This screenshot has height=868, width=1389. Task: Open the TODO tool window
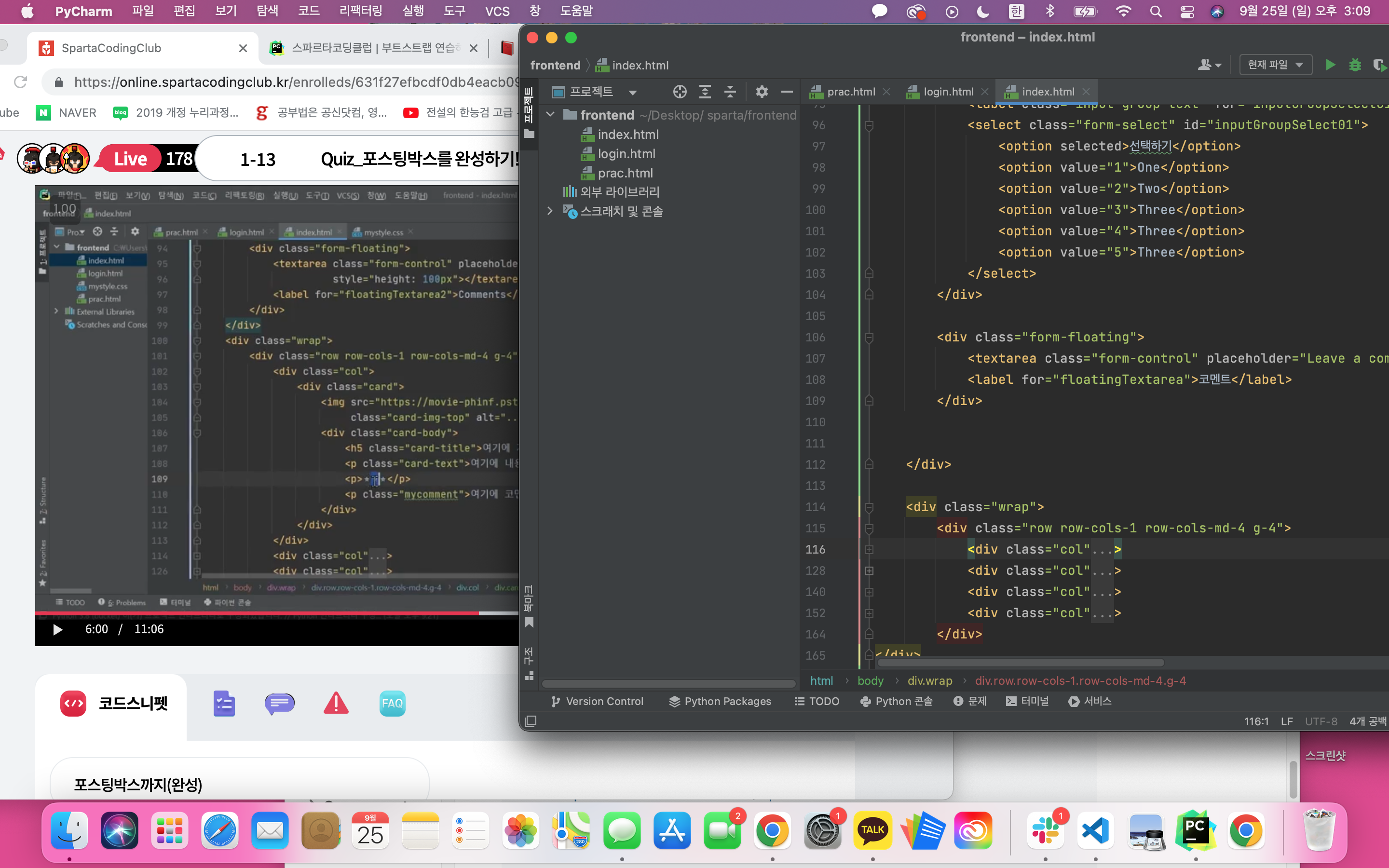click(x=817, y=702)
